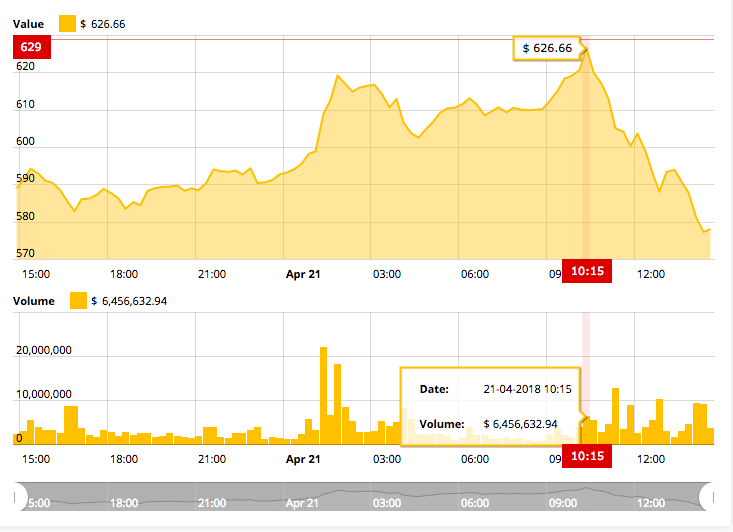Click the 03:00 label on volume chart axis
733x532 pixels.
[x=386, y=458]
